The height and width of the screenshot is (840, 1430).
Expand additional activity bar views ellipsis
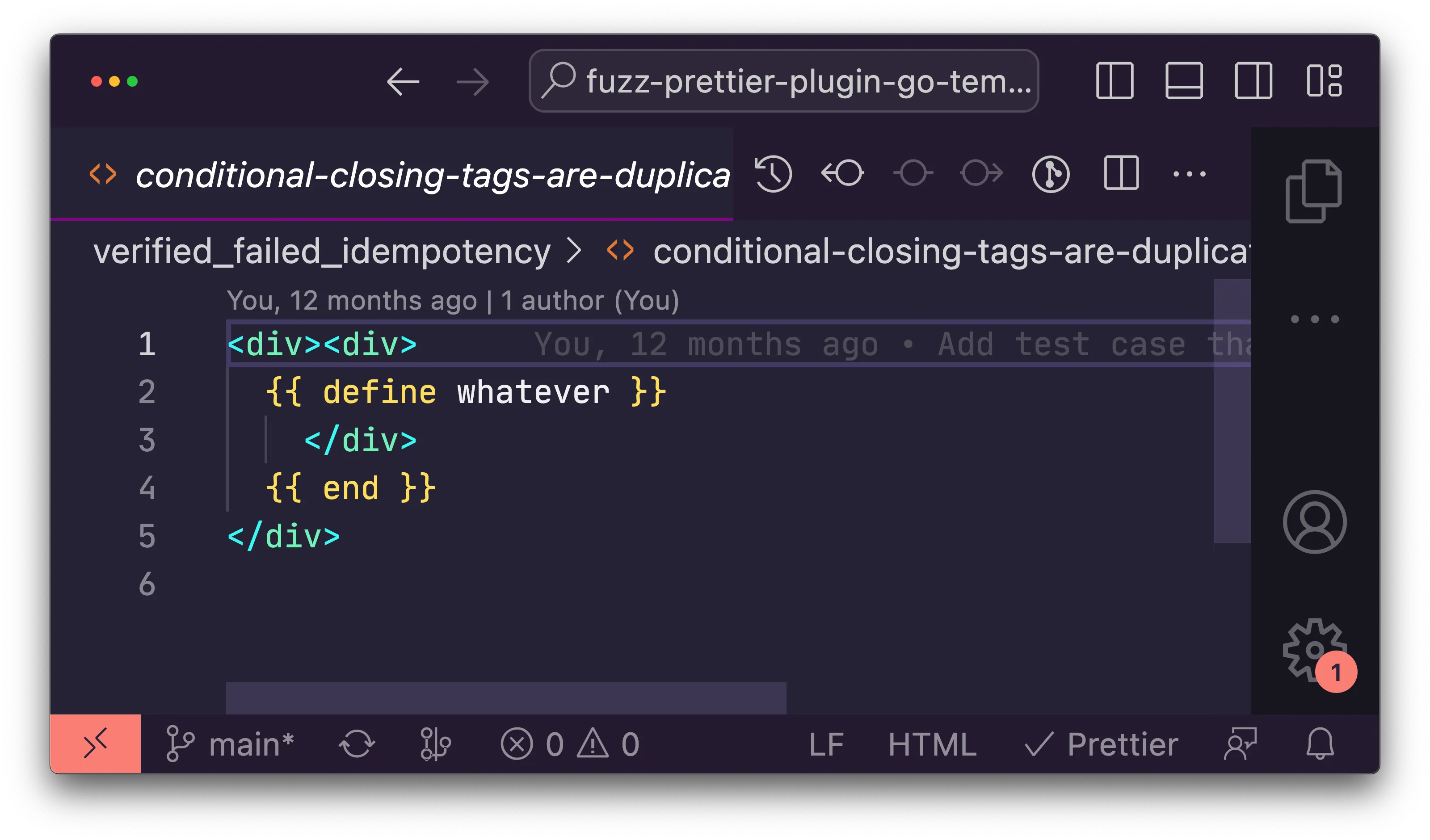pos(1314,319)
